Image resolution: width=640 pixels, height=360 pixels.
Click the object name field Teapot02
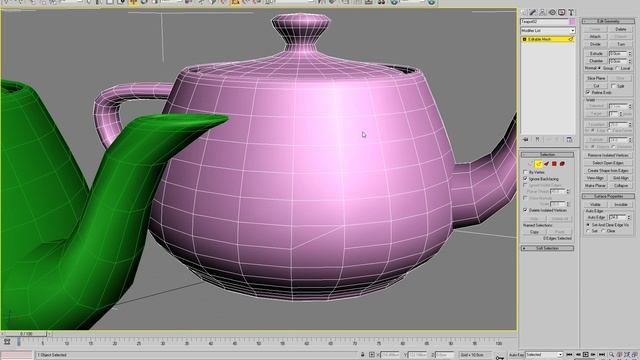tap(544, 22)
